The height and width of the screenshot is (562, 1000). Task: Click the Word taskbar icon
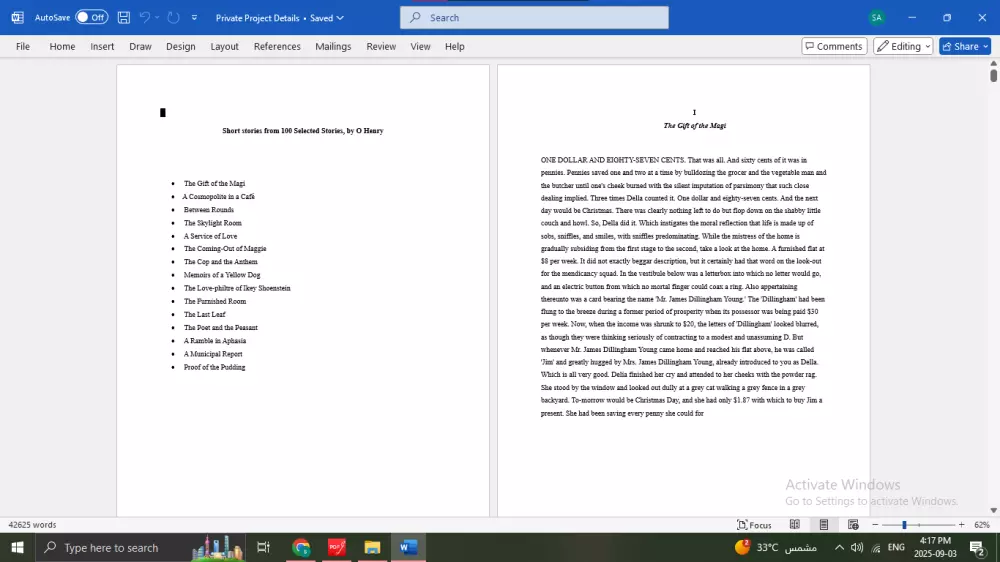(408, 547)
